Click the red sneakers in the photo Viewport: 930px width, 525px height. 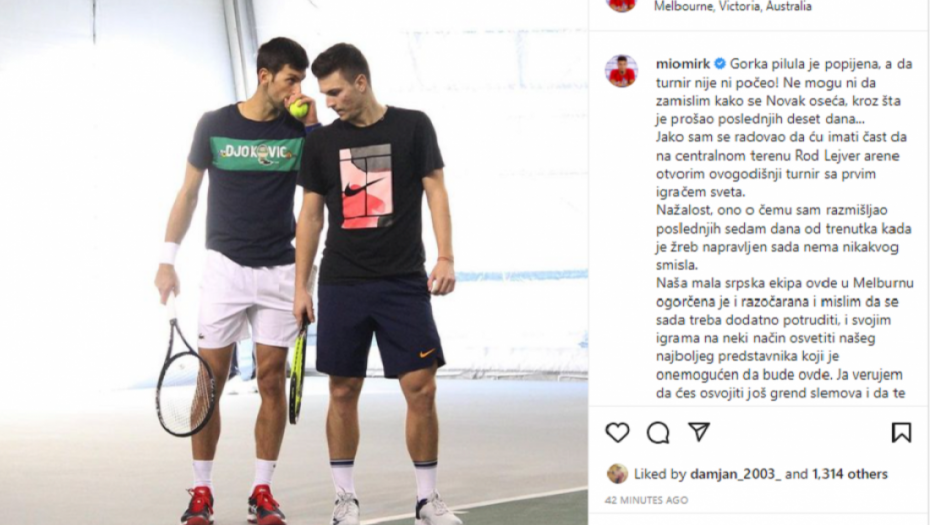(x=232, y=506)
